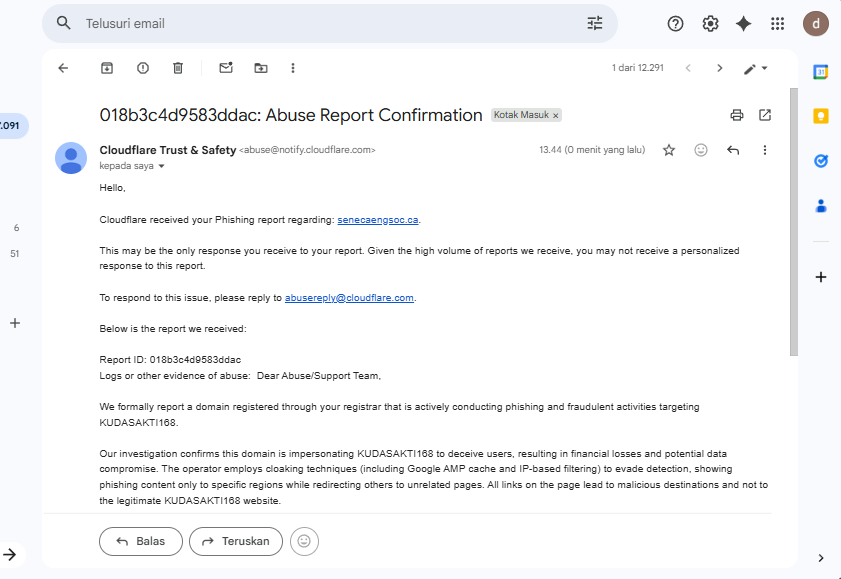Click the 'Report ID: 018b3c4d9583ddac' line
The image size is (841, 579).
click(x=170, y=360)
